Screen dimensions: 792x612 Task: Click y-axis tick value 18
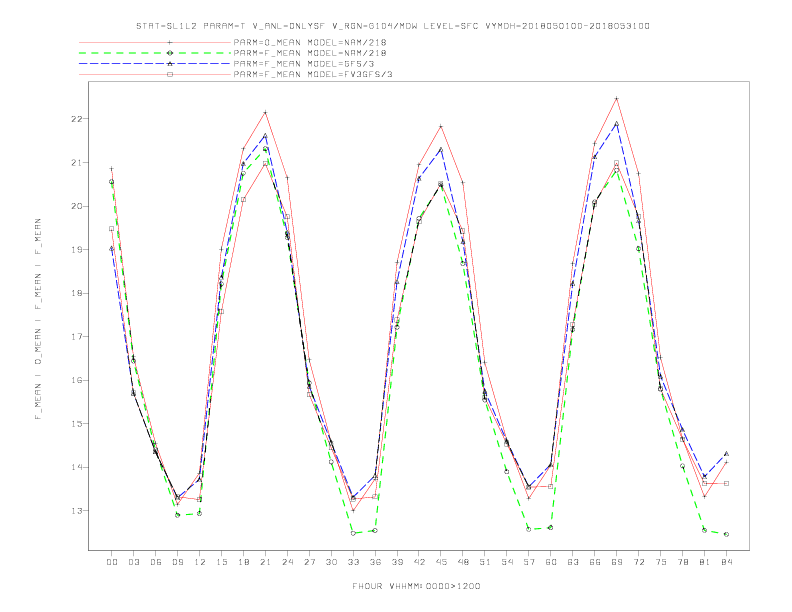point(77,293)
